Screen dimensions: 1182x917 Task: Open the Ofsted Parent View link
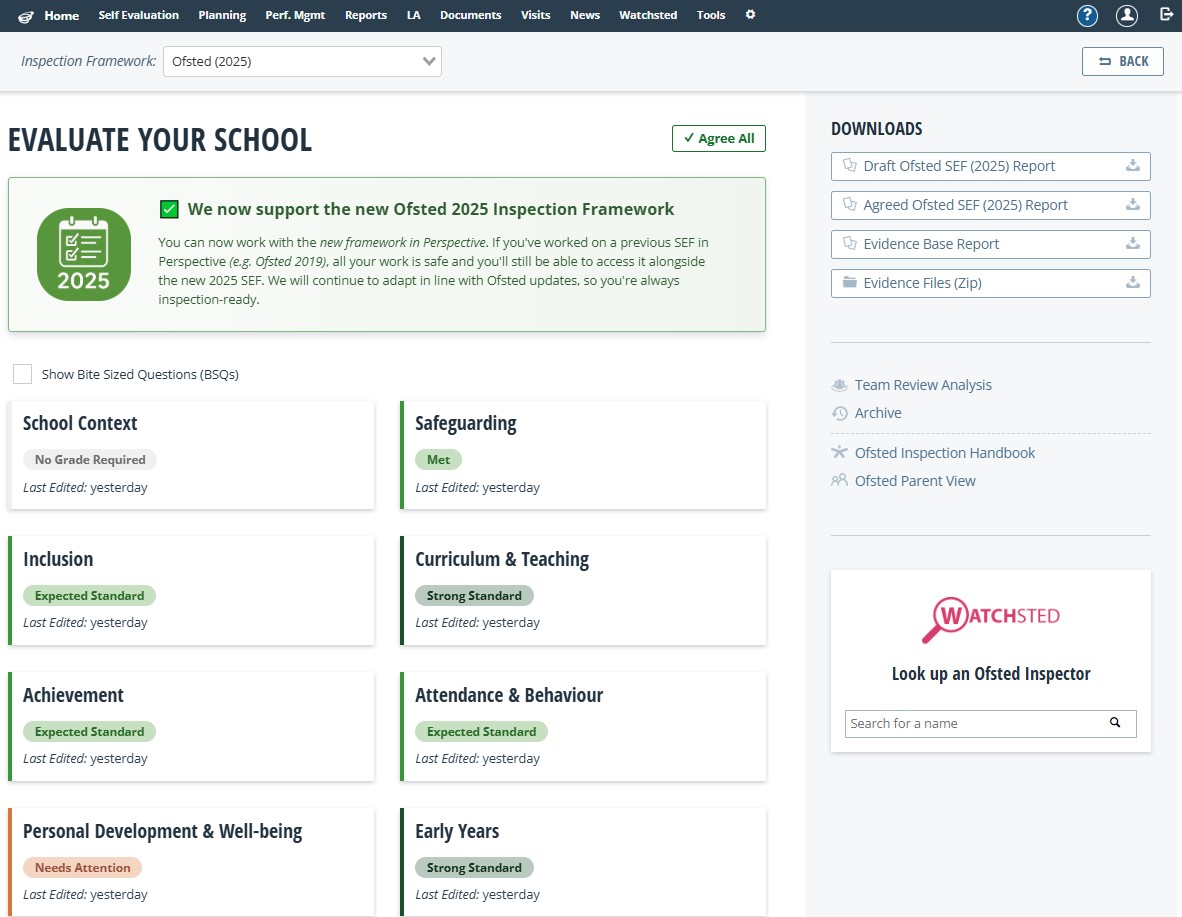(x=914, y=480)
